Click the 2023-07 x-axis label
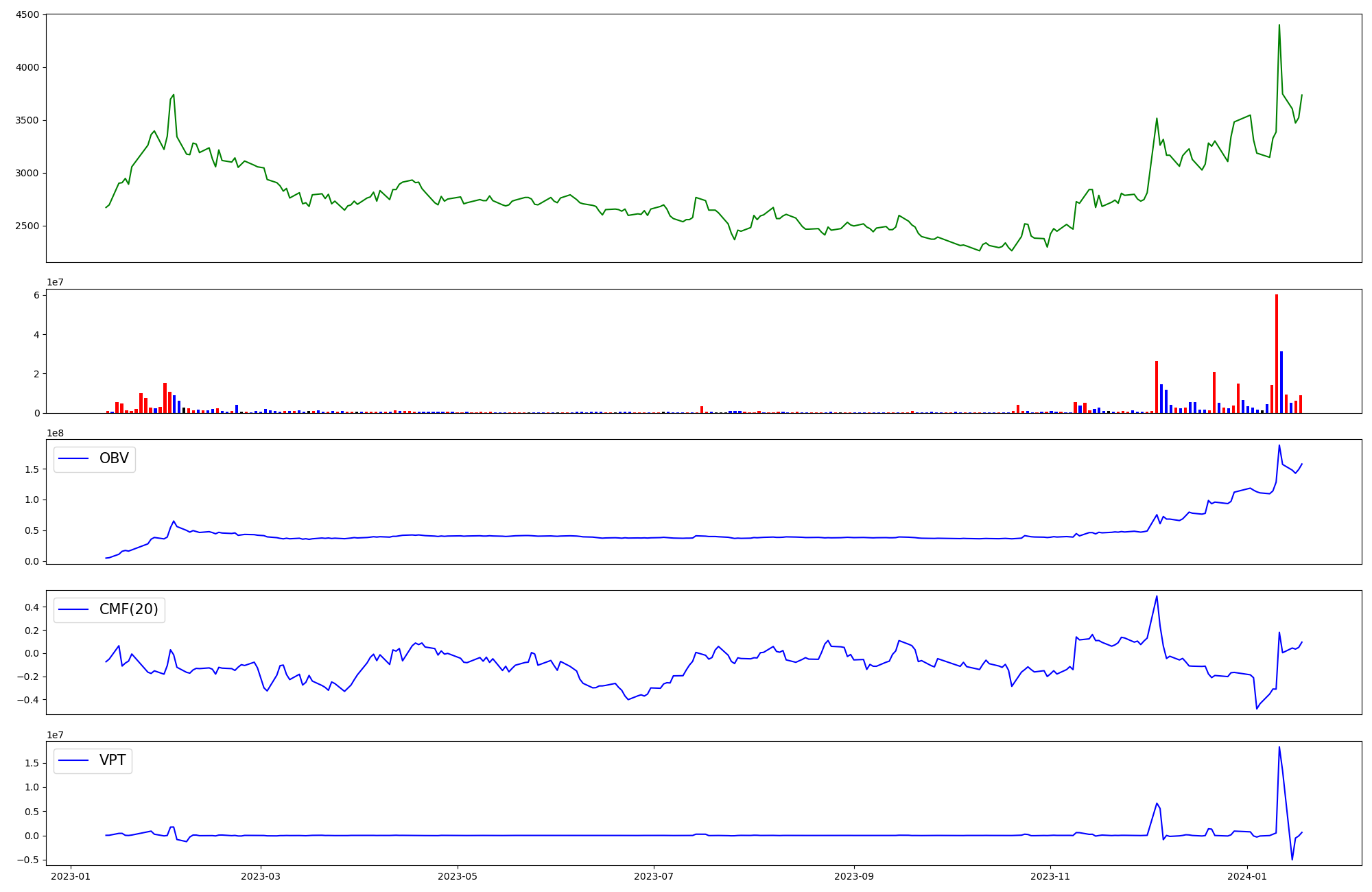 click(654, 876)
